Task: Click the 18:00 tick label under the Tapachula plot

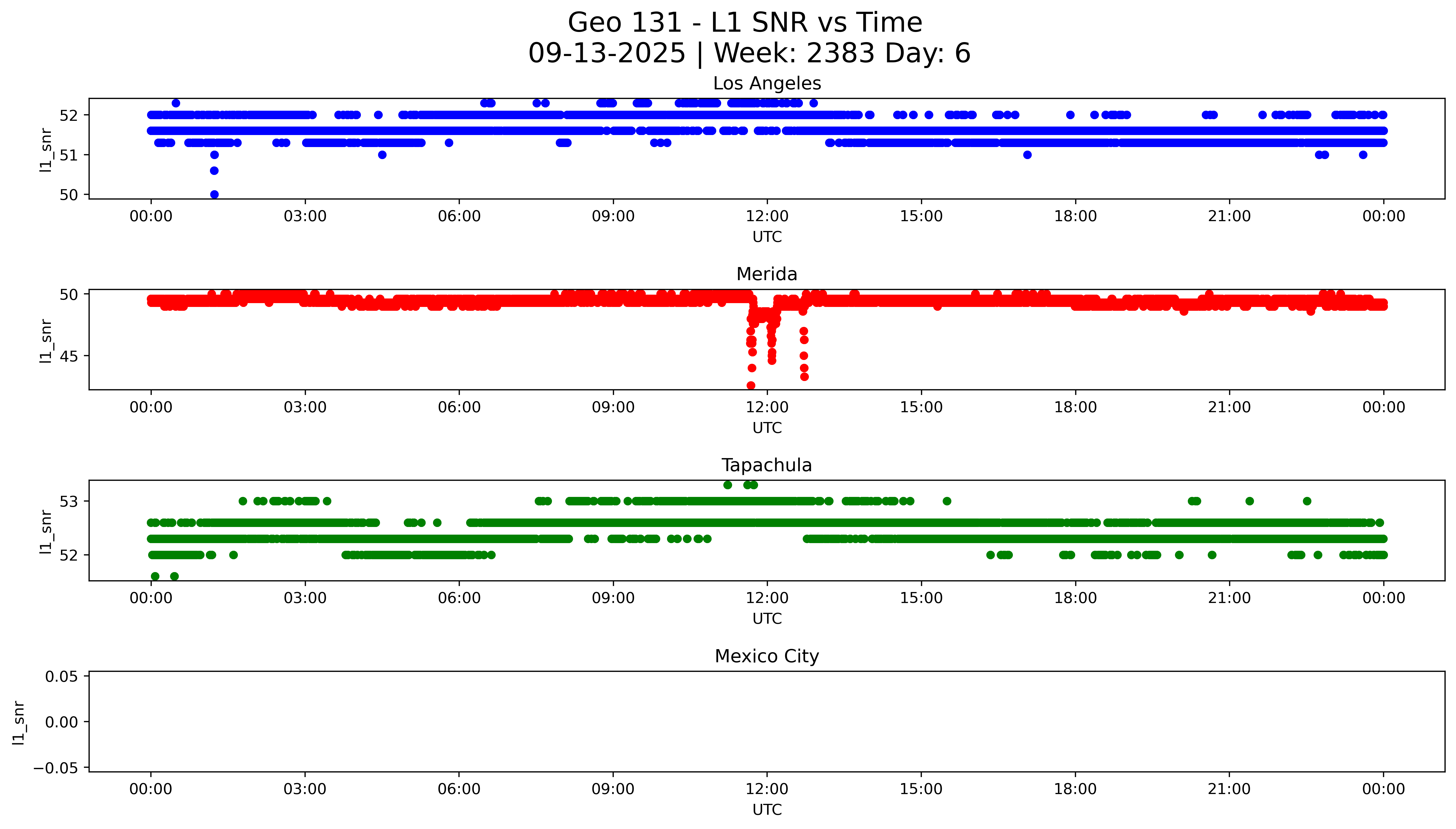Action: (x=1075, y=598)
